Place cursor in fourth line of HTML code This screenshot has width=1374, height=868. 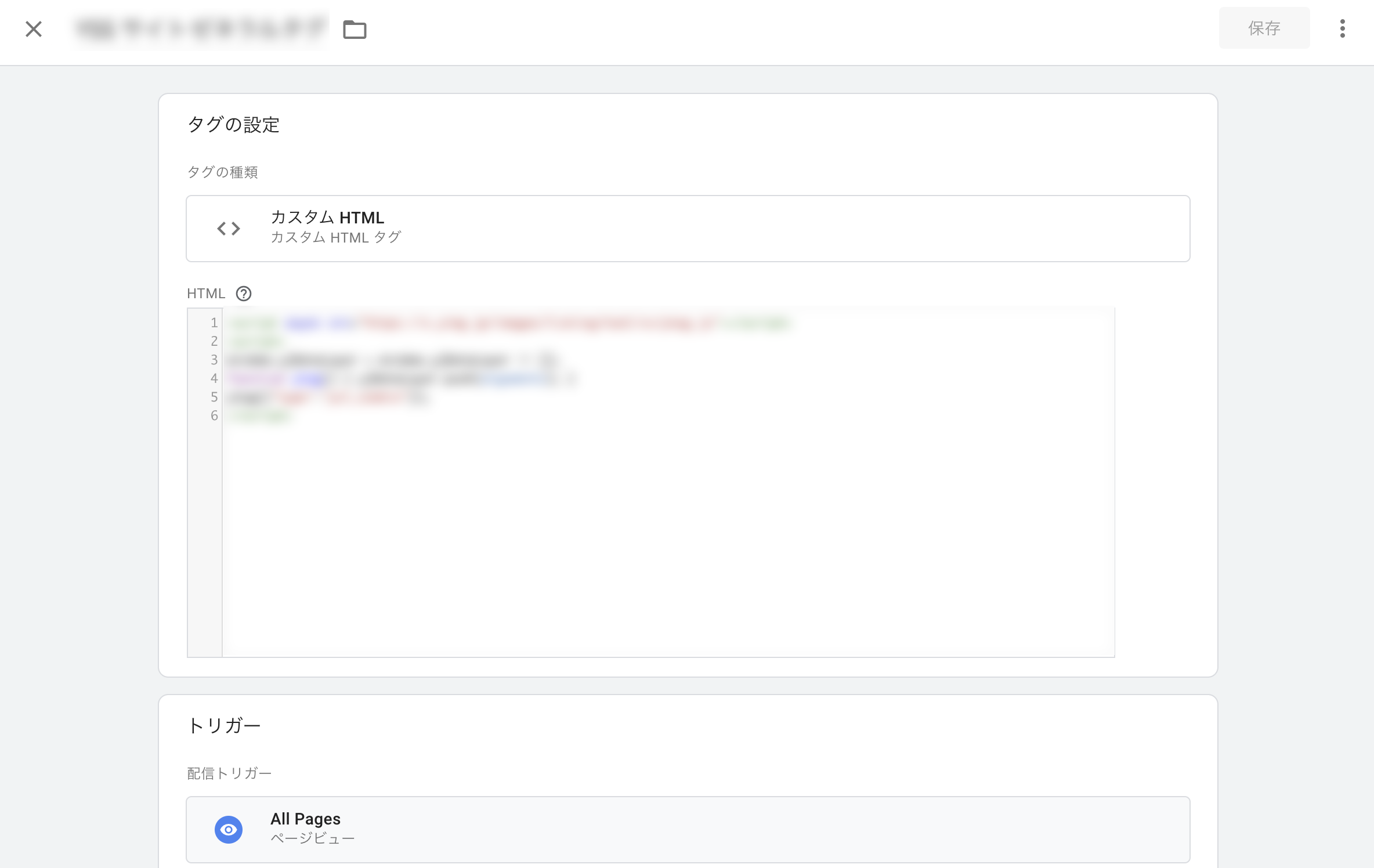tap(400, 379)
